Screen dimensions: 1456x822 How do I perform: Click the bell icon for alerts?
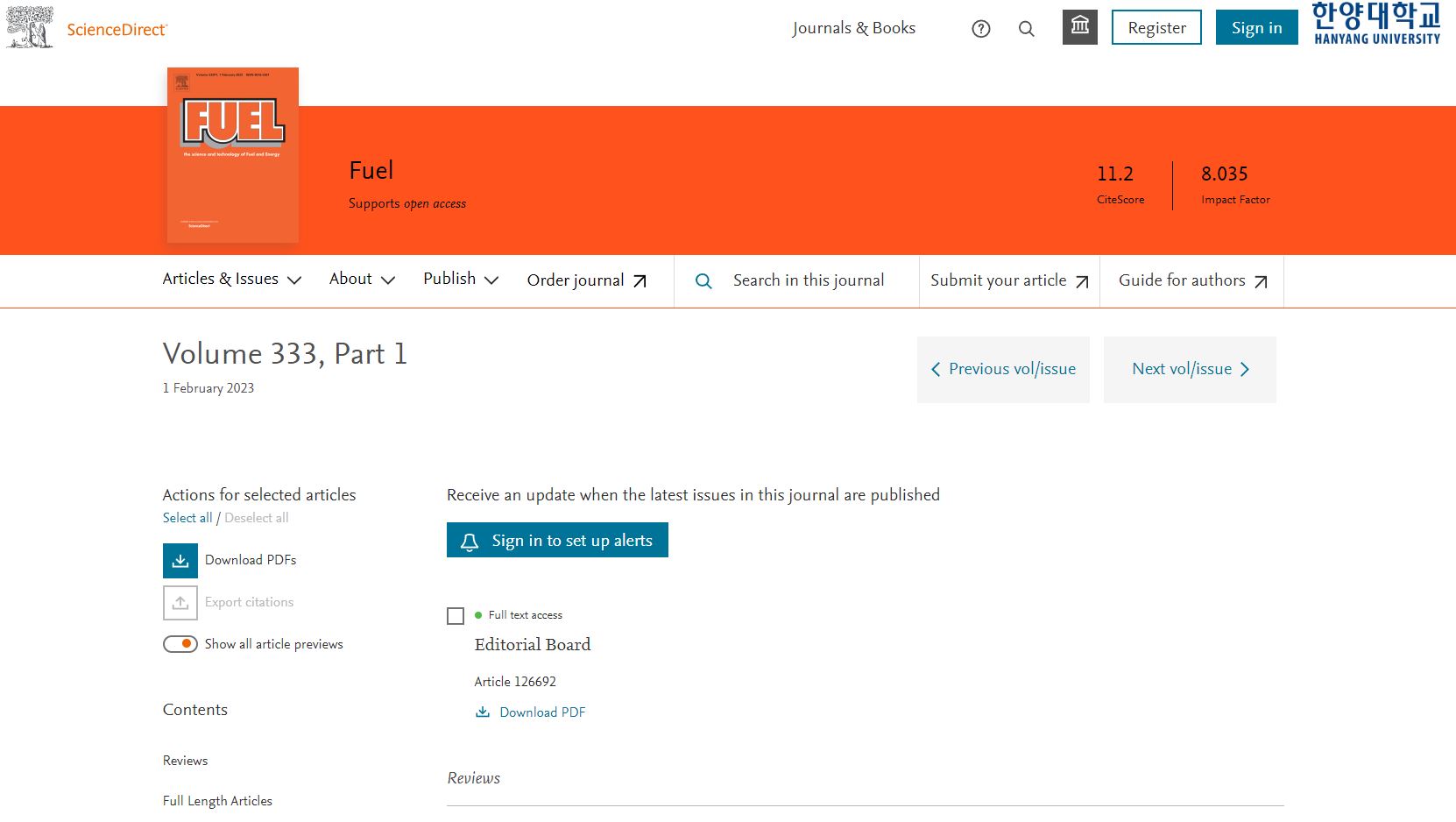[470, 542]
